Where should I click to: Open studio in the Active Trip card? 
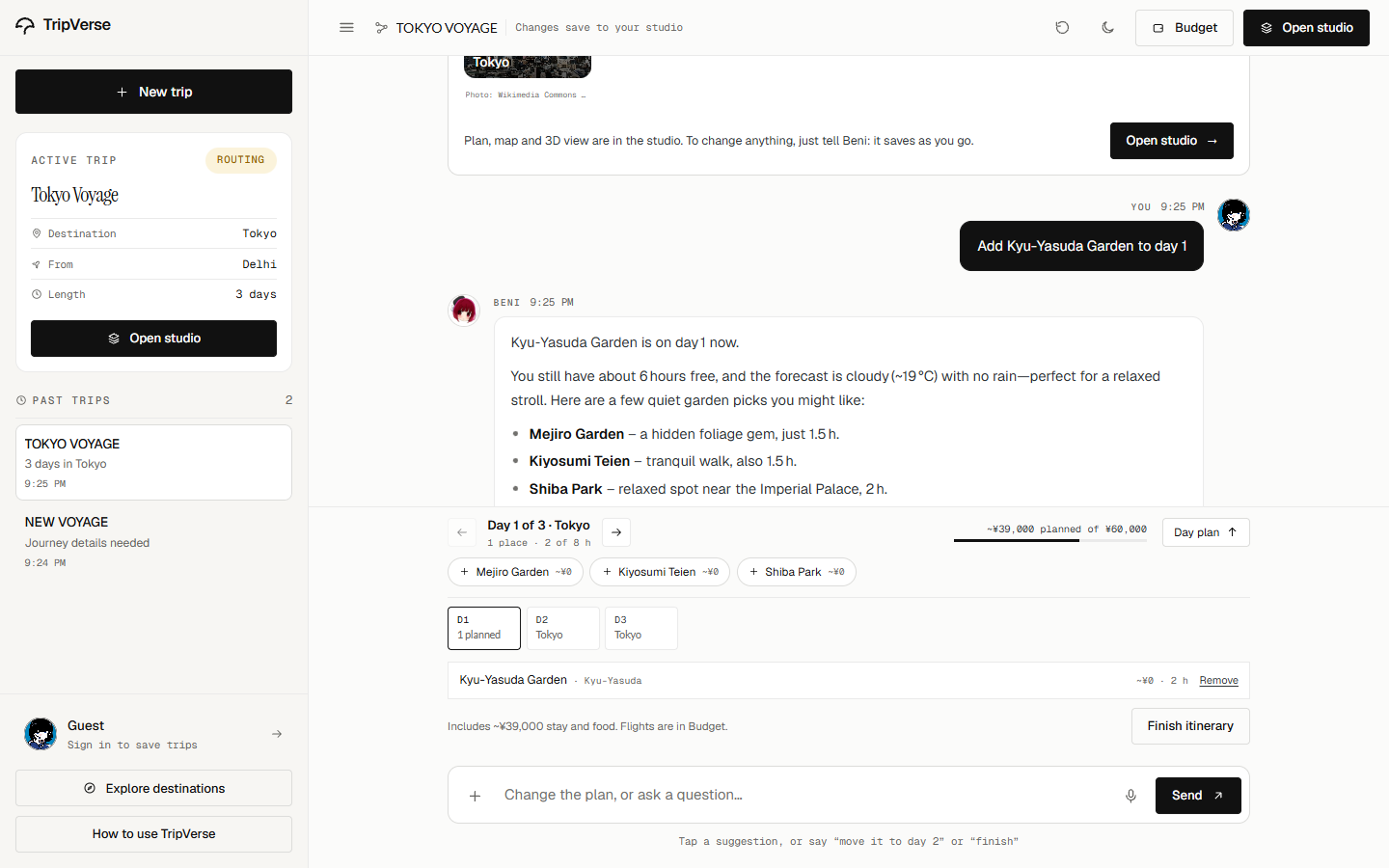(153, 339)
